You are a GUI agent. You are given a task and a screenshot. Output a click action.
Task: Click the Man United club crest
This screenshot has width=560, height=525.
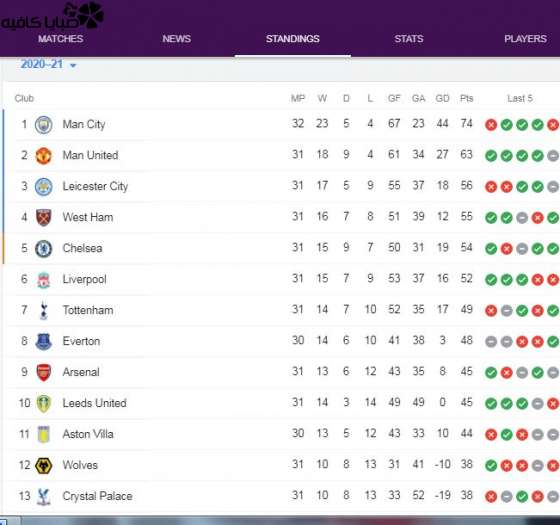(x=44, y=156)
